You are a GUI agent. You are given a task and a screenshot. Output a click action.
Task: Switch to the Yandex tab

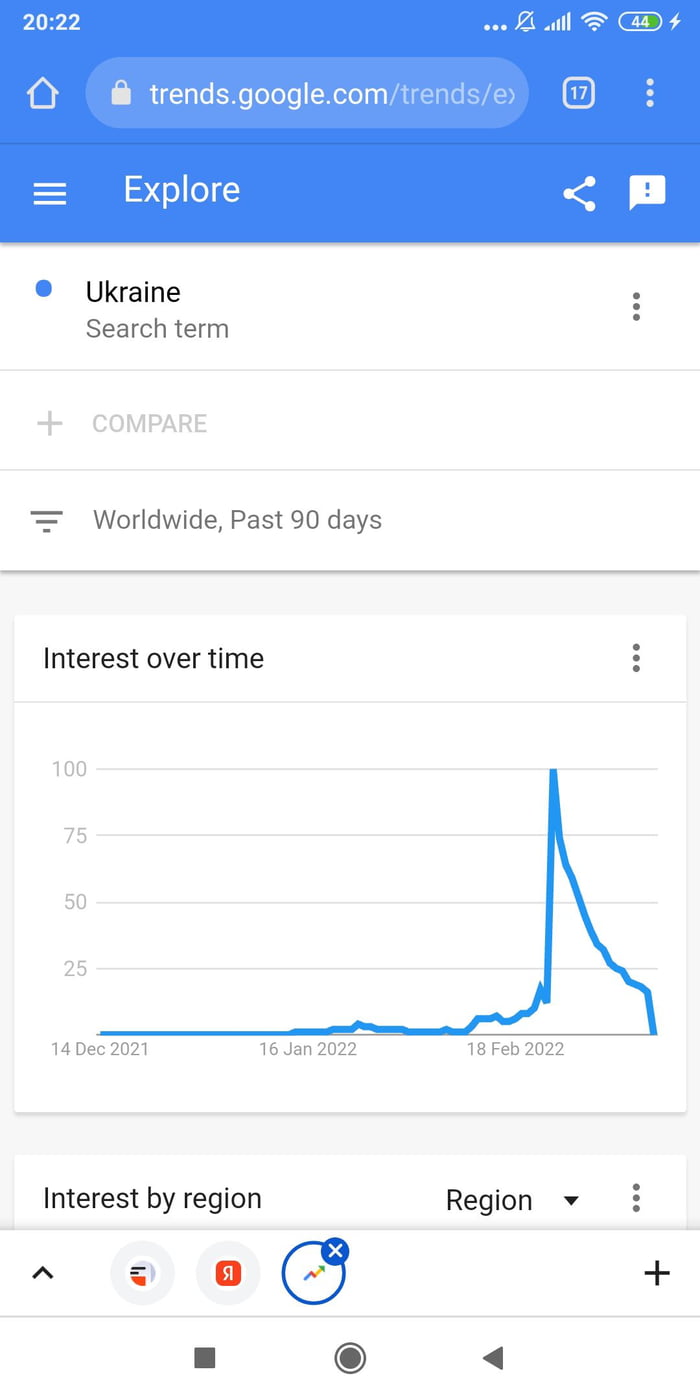click(x=228, y=1273)
